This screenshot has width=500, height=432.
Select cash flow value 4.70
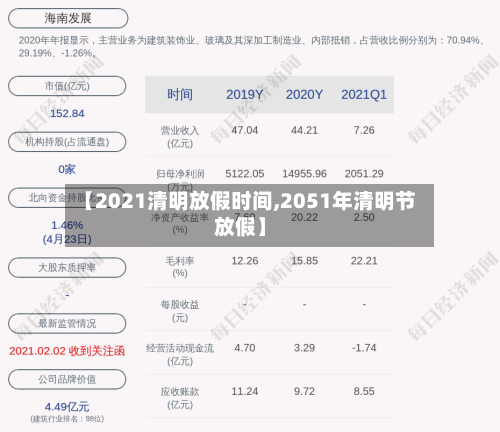[245, 348]
